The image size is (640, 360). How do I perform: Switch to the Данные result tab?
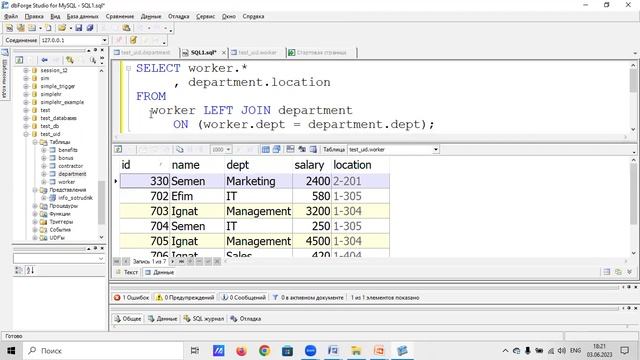(x=160, y=272)
